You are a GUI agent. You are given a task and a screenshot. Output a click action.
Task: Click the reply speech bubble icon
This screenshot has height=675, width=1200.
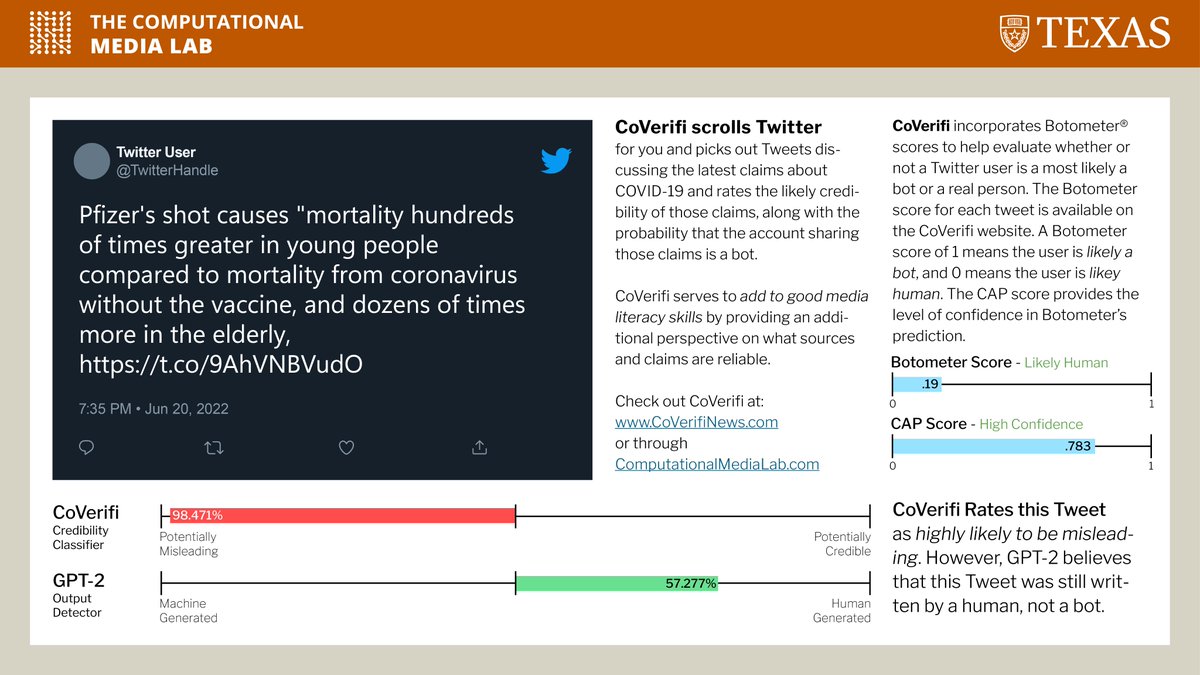(x=86, y=447)
